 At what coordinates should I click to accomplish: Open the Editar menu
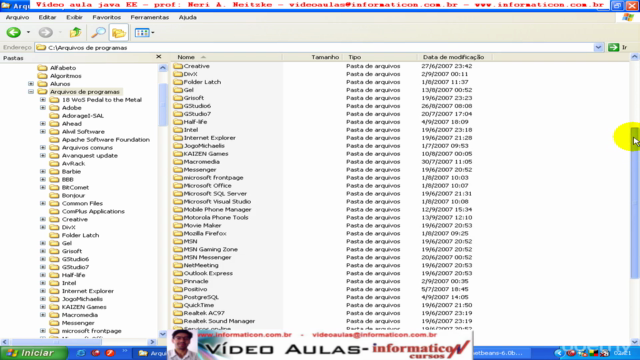47,17
